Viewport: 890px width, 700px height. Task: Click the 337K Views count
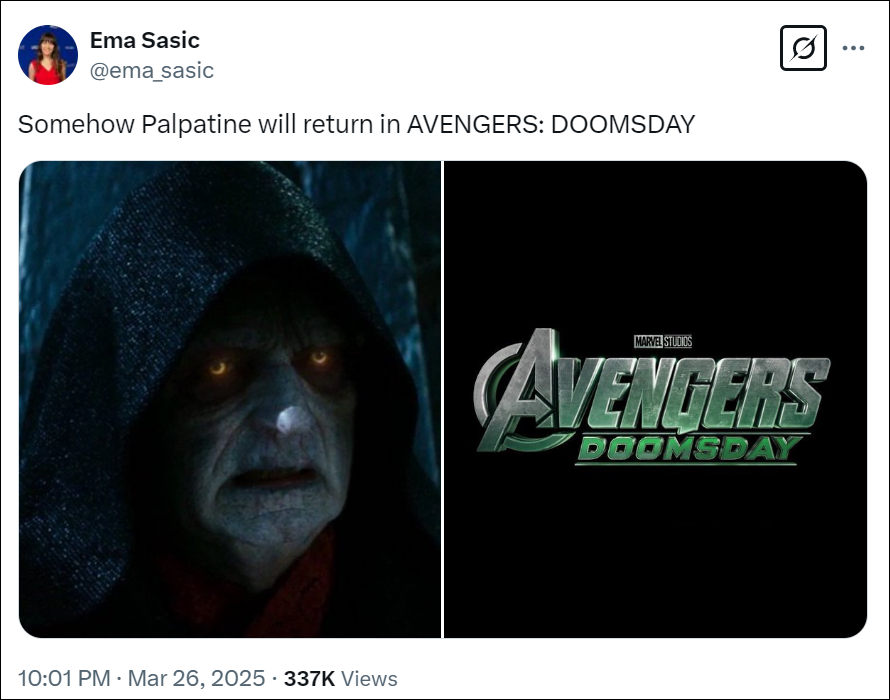341,678
